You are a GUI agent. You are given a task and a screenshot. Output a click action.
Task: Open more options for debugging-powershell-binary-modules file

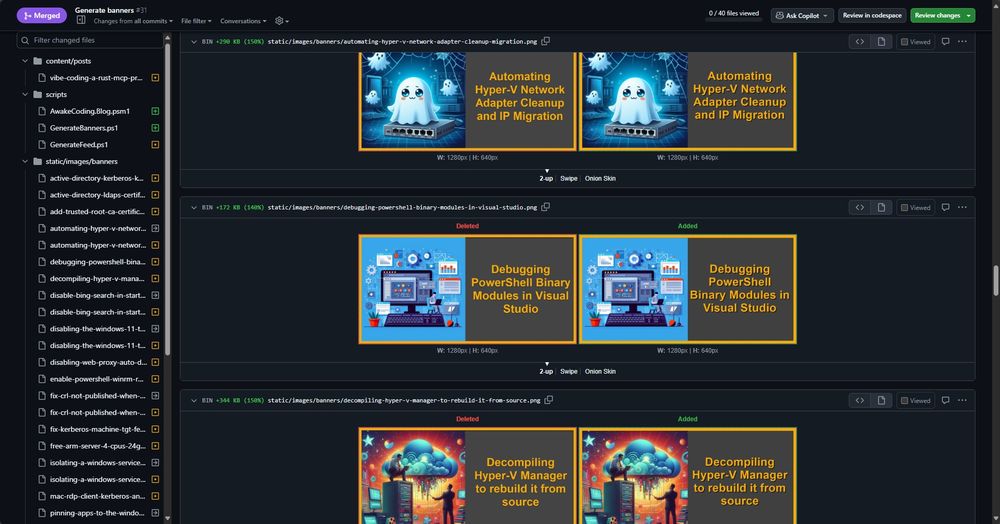pos(962,207)
